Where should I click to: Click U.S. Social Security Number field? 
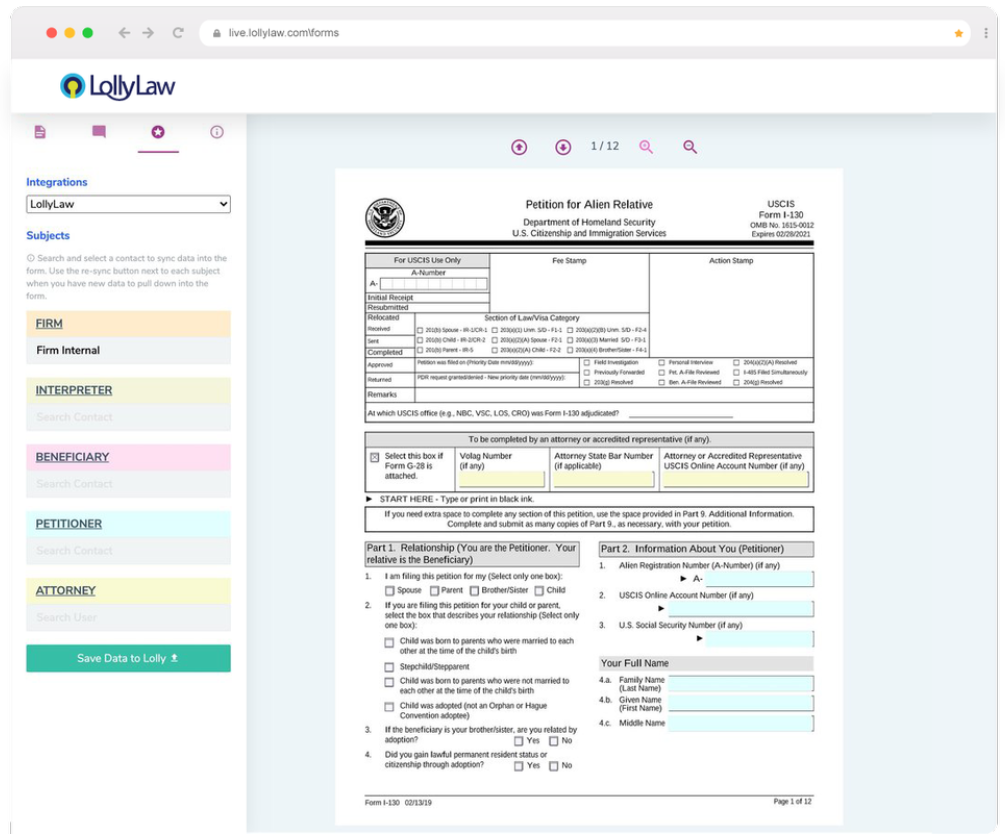tap(759, 638)
